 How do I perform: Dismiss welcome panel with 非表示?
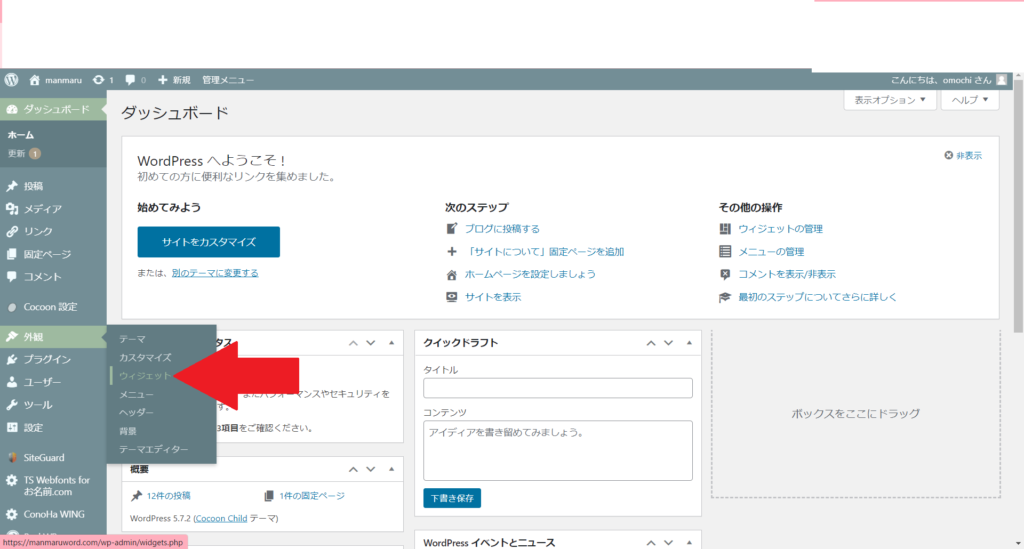[x=963, y=155]
